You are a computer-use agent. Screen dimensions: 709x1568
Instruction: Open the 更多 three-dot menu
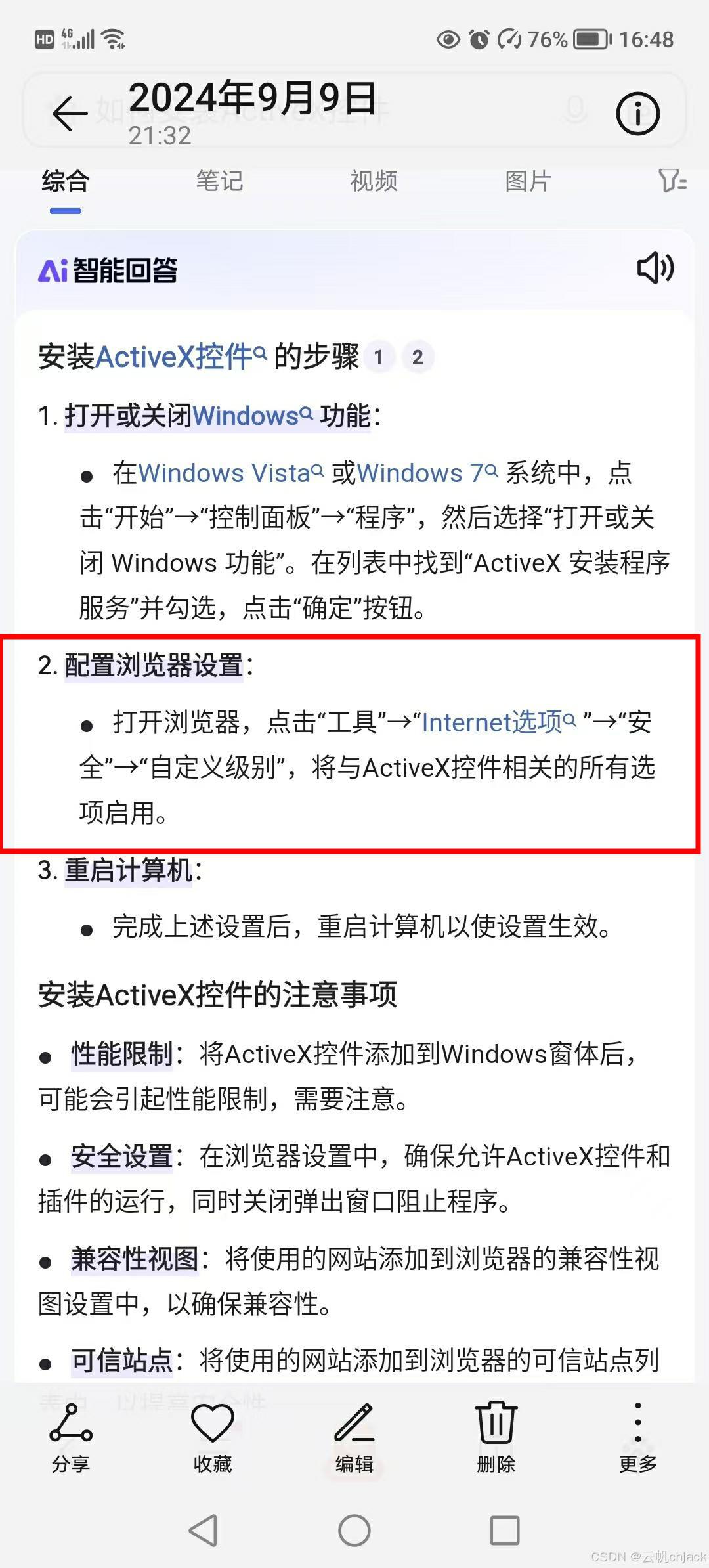click(637, 1438)
